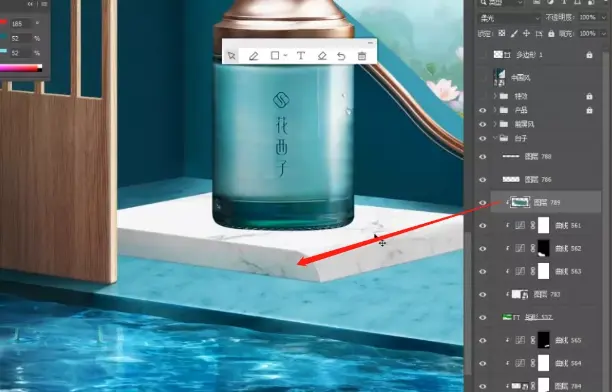Viewport: 612px width, 392px height.
Task: Hide layer 图层 788
Action: (483, 157)
